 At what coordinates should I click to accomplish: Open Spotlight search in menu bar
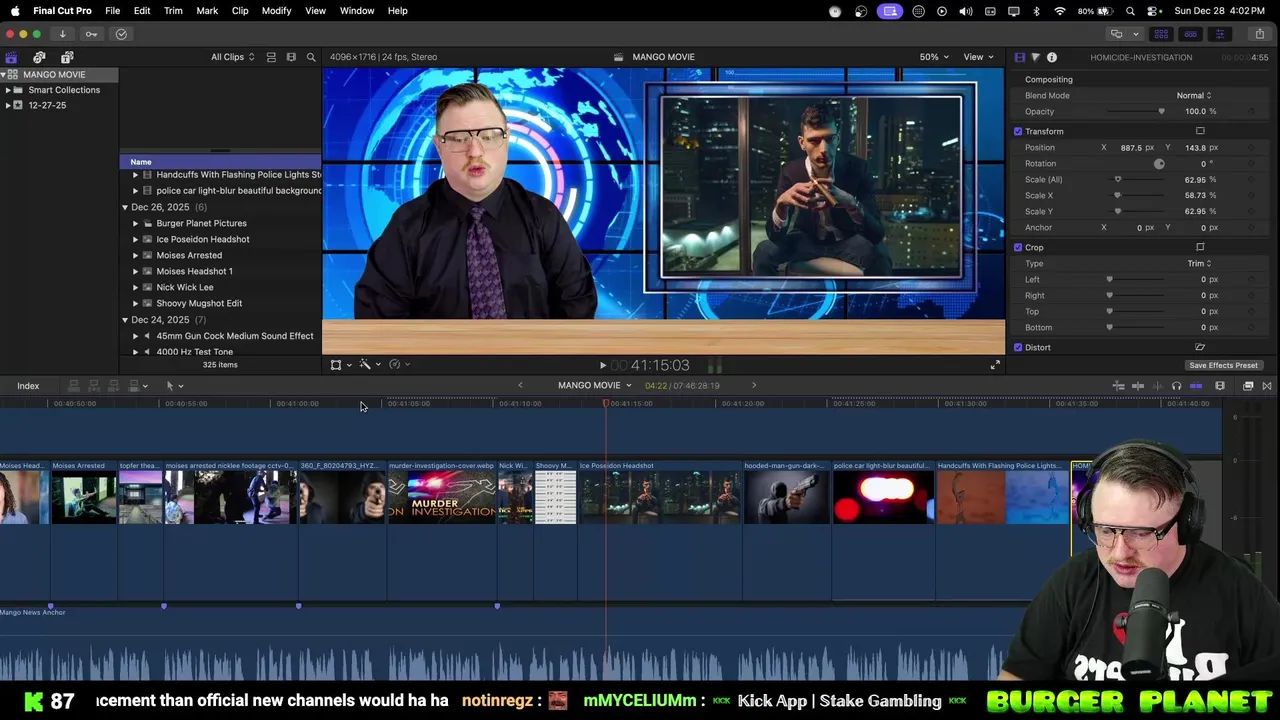[1130, 10]
